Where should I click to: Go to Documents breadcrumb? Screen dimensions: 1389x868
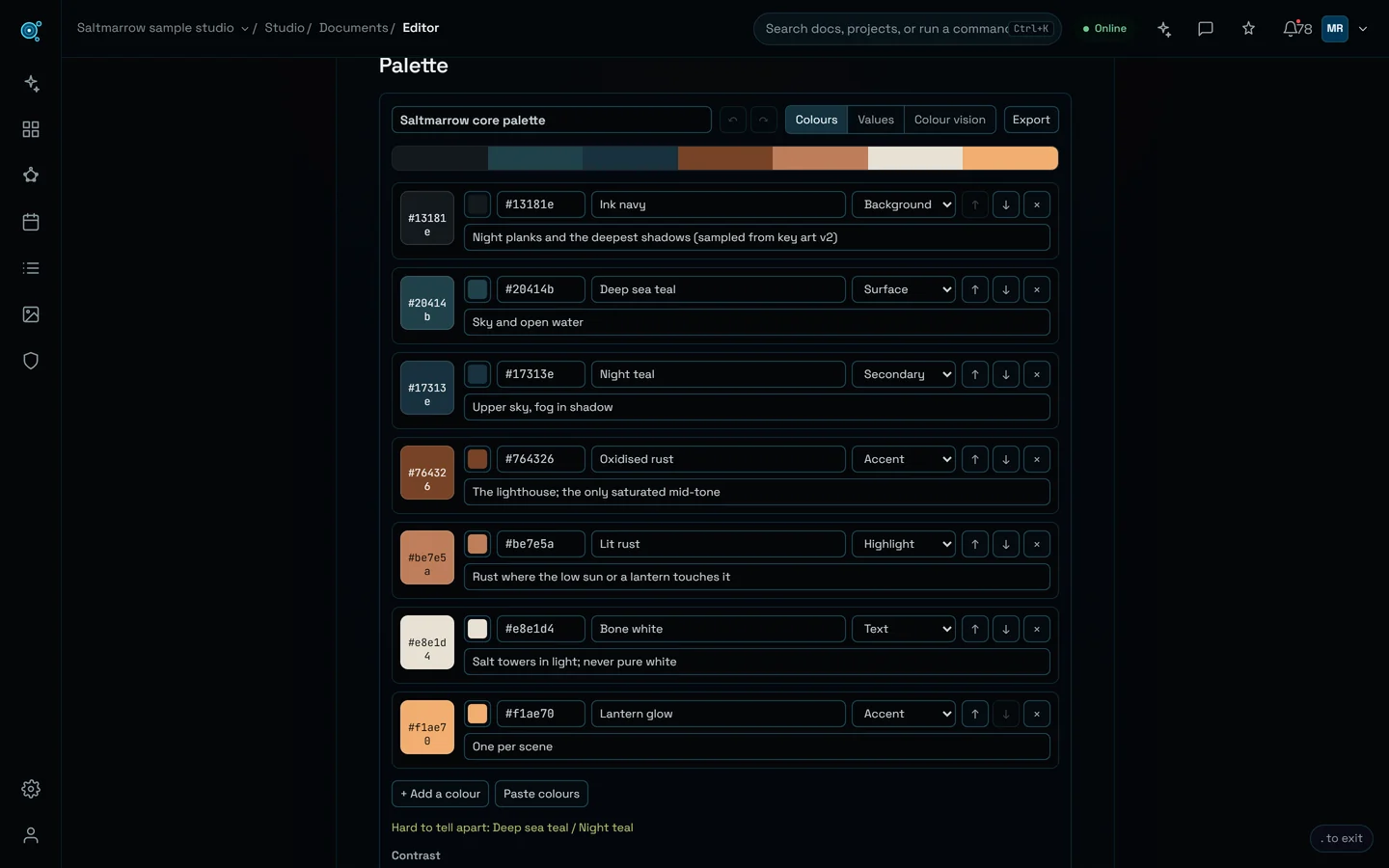tap(354, 28)
